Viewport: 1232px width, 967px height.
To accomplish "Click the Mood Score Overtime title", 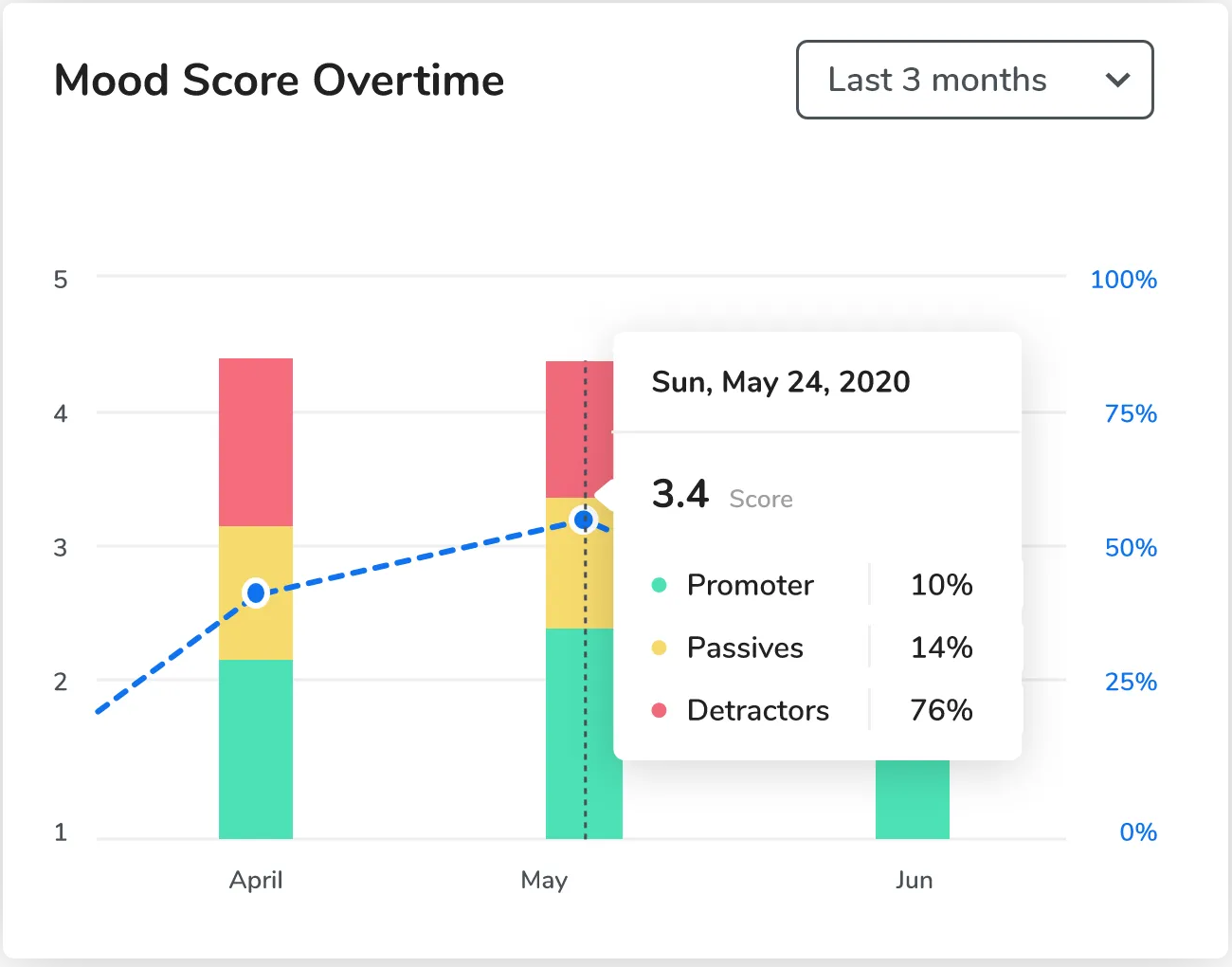I will point(280,81).
